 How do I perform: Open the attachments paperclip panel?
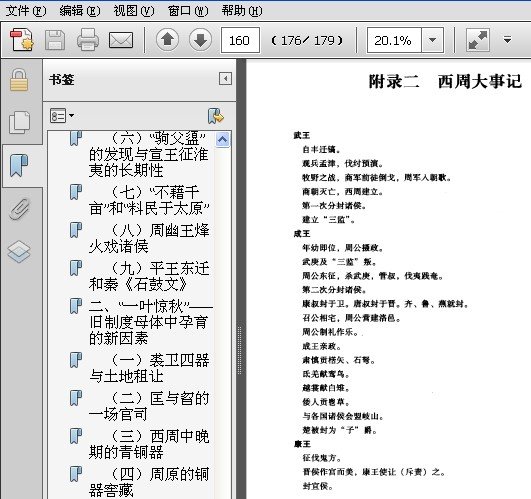pos(19,209)
